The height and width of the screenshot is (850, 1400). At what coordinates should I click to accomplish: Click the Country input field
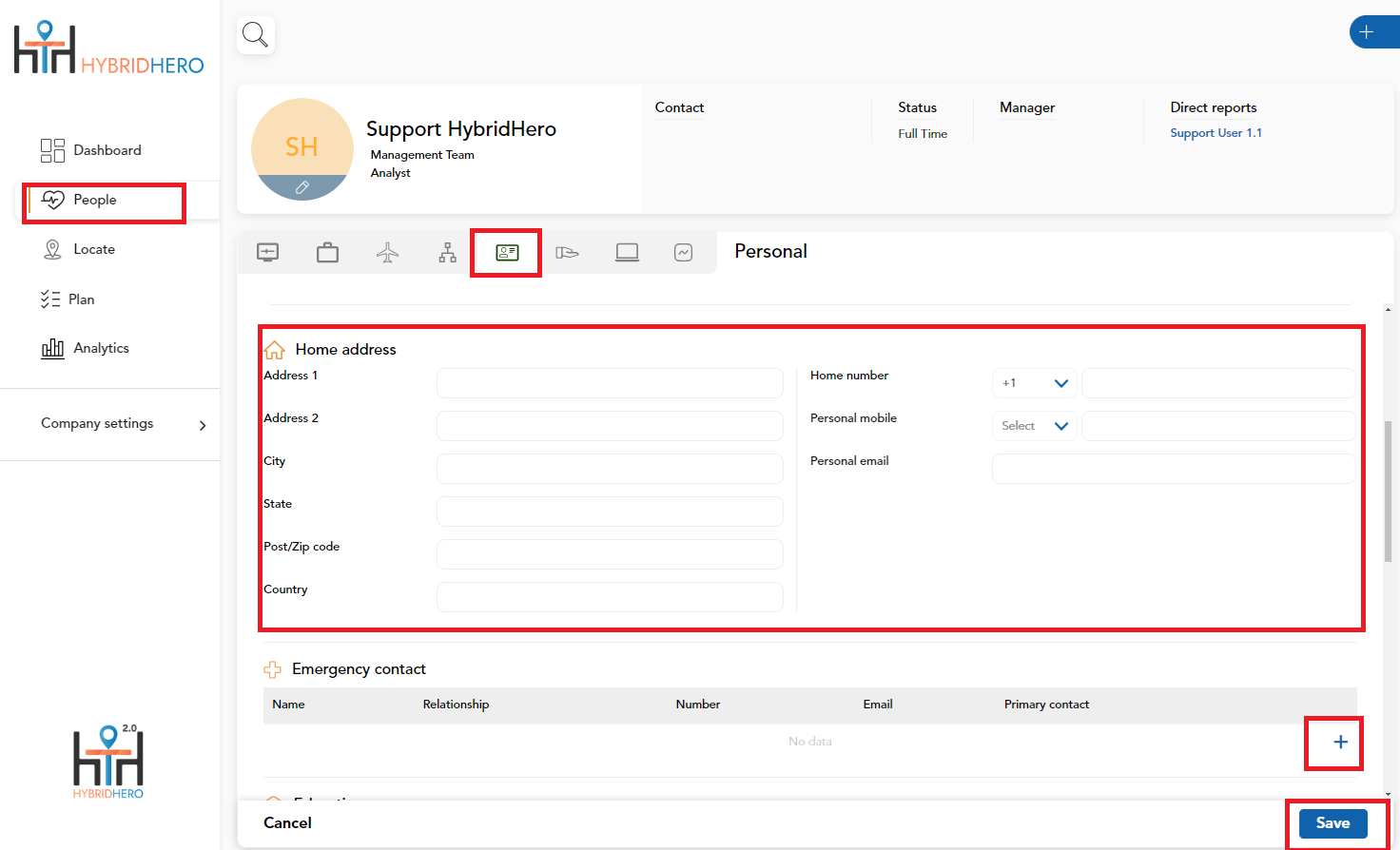[x=610, y=597]
